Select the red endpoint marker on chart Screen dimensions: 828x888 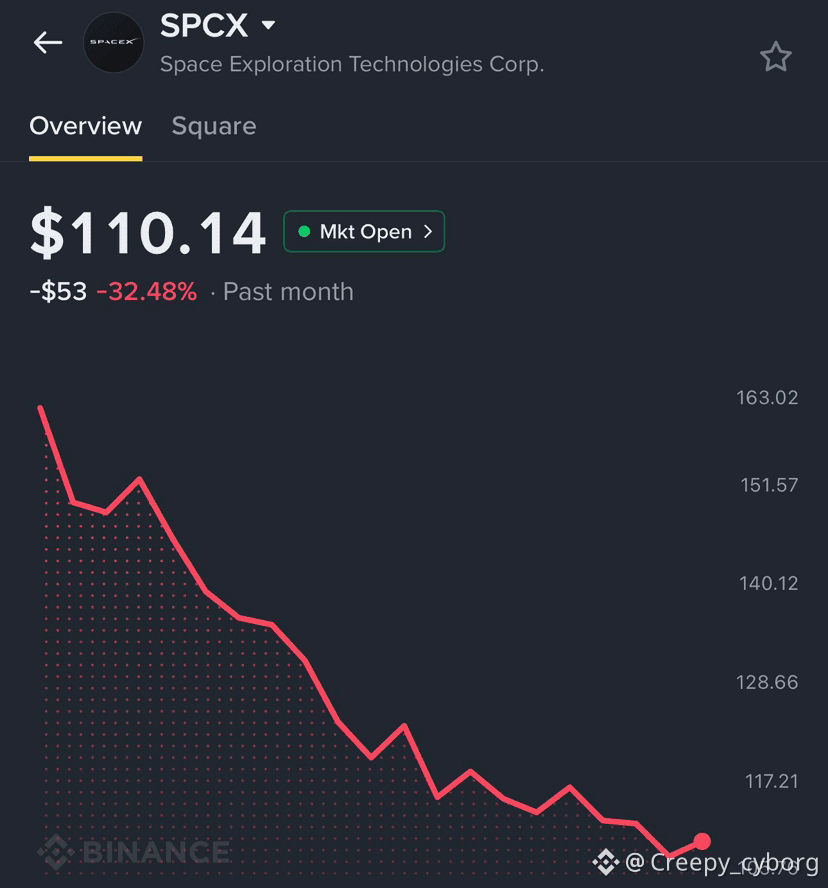point(702,841)
